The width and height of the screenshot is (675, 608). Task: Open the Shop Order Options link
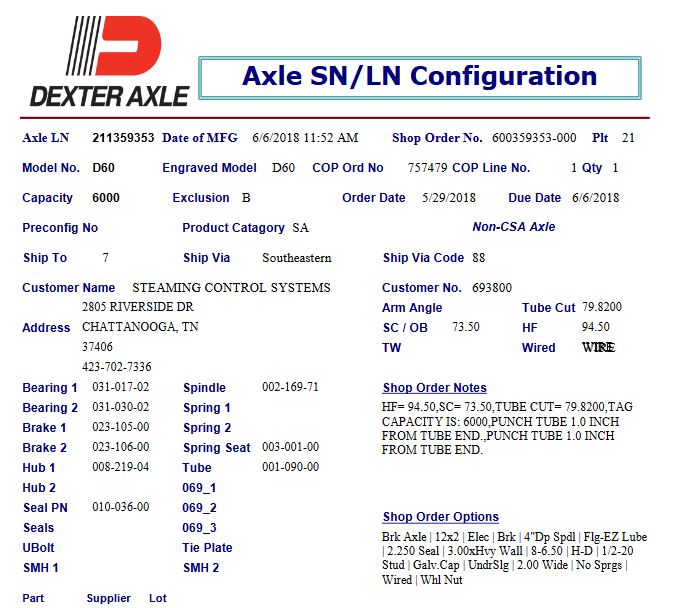point(440,517)
